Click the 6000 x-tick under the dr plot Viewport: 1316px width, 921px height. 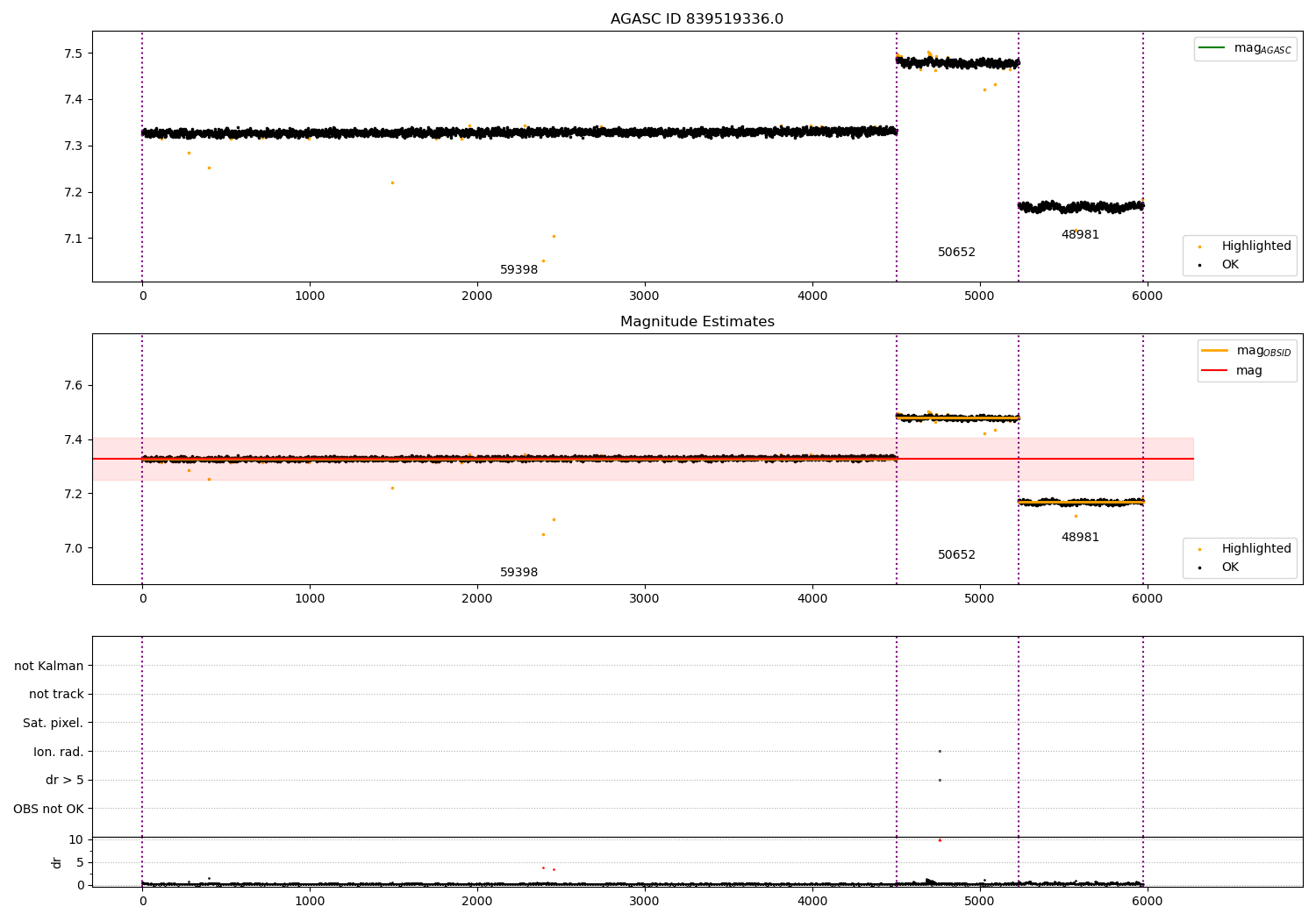(1147, 901)
